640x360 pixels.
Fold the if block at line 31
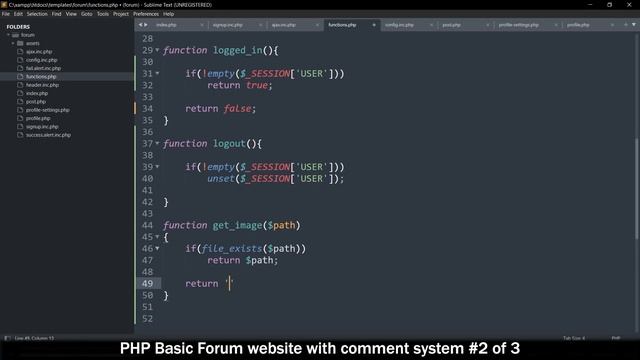click(x=158, y=73)
